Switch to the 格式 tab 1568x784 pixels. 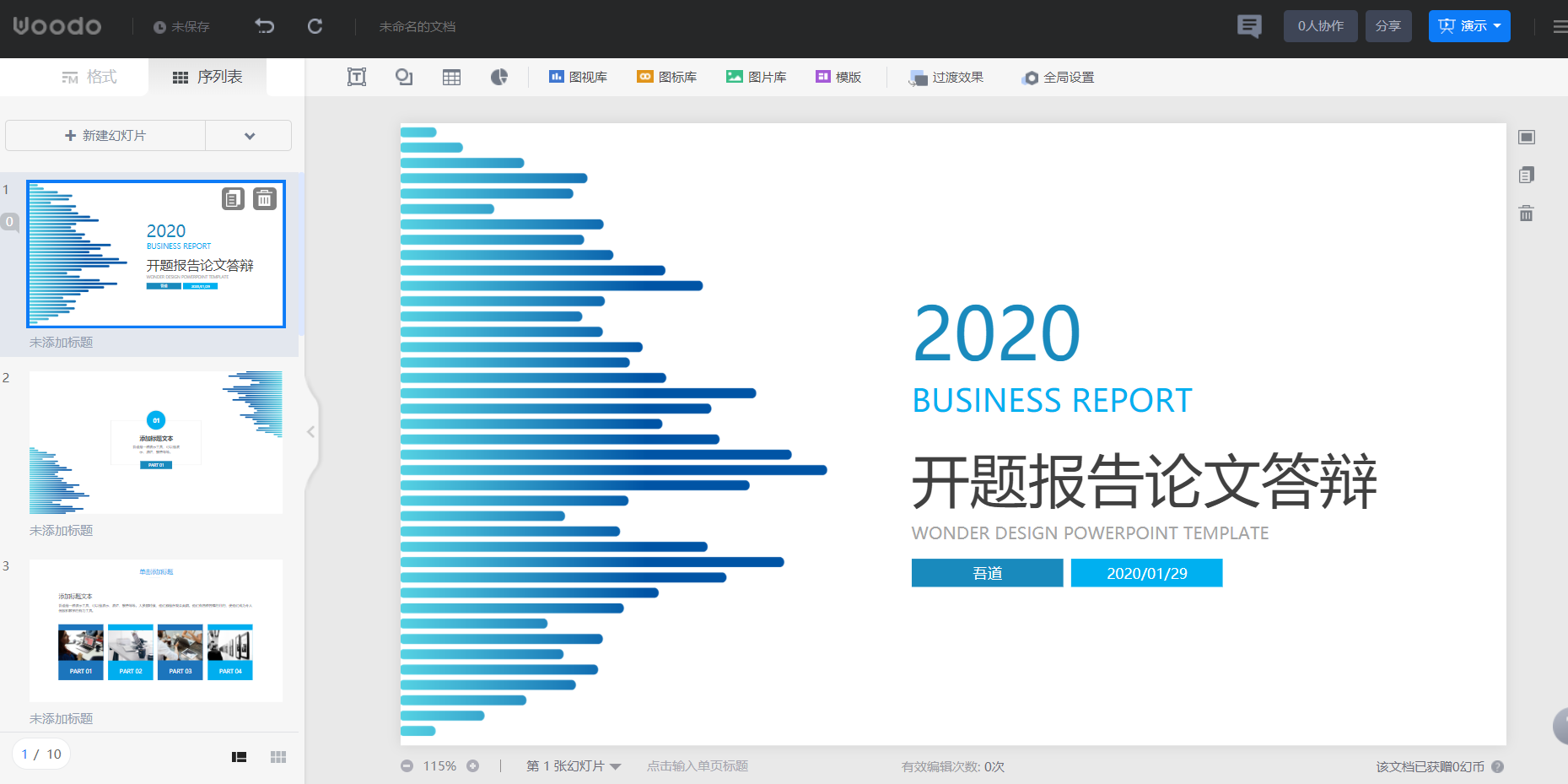(x=89, y=77)
